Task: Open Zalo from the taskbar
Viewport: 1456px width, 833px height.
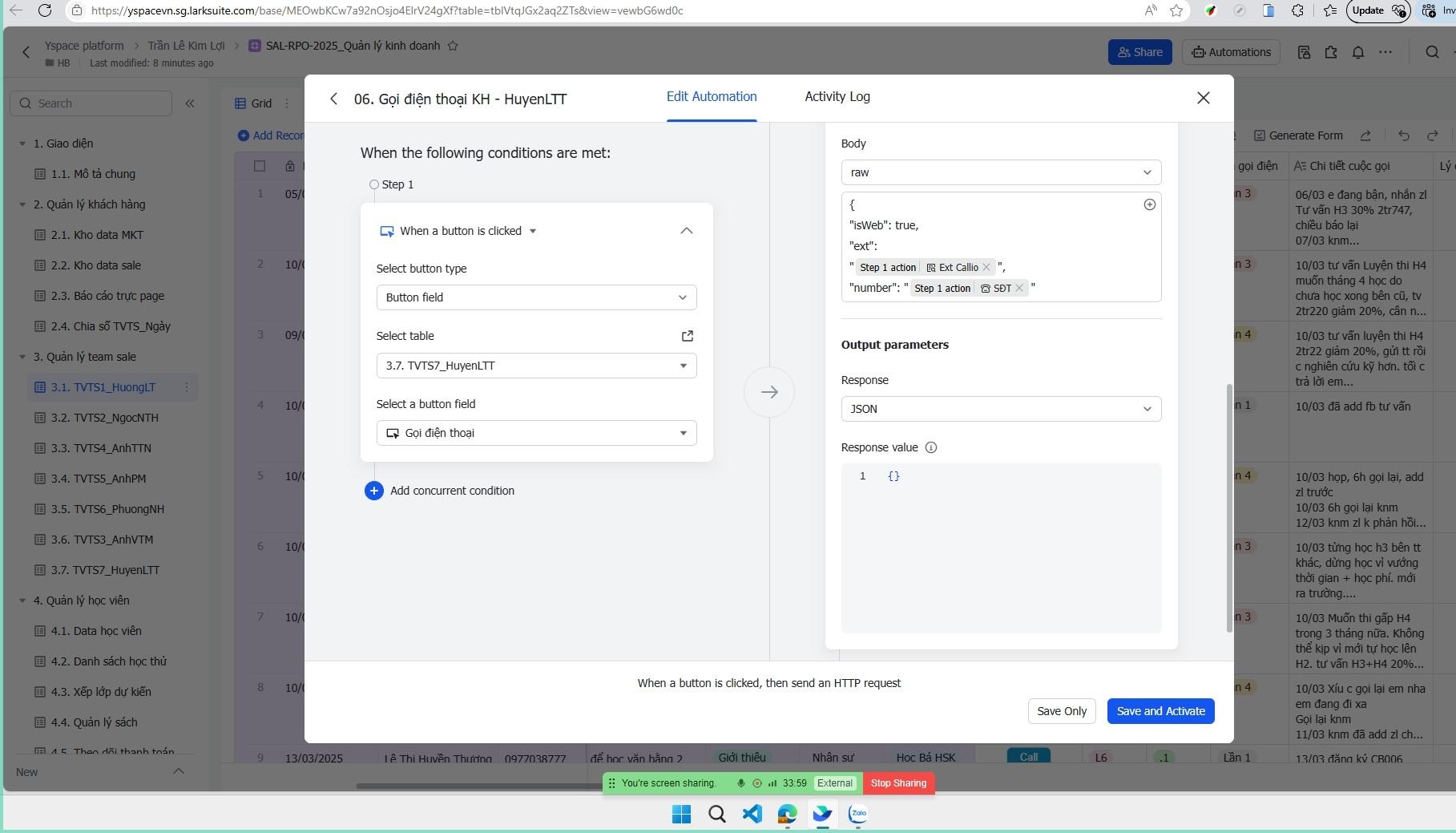Action: [857, 815]
